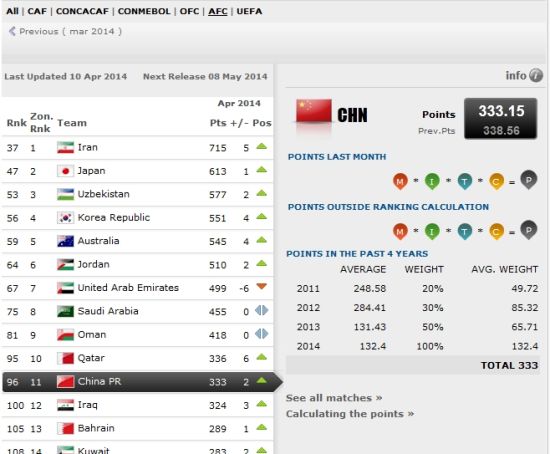
Task: Click the Team column header
Action: 72,123
